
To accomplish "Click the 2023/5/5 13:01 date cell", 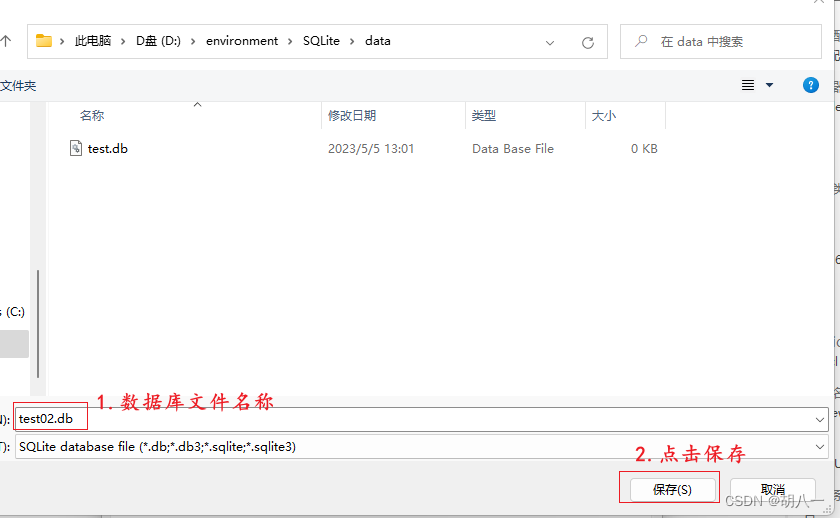I will pyautogui.click(x=371, y=149).
